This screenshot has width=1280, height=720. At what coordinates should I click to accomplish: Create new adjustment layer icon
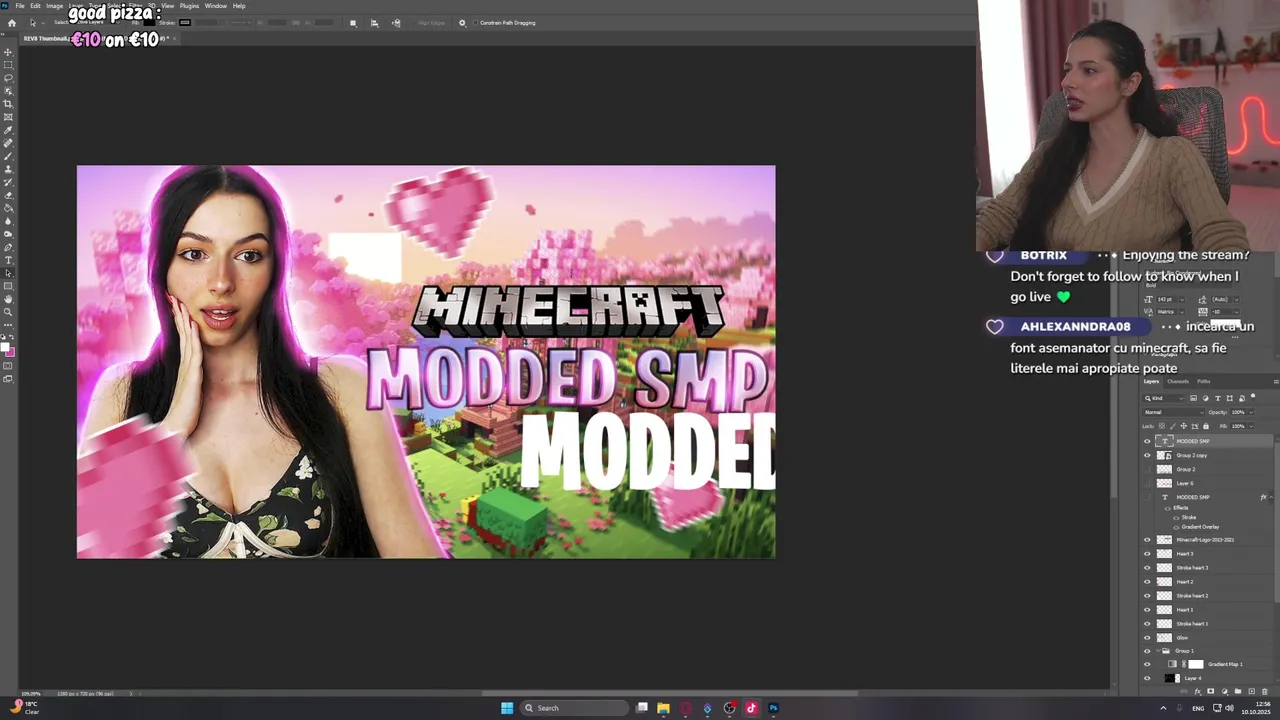point(1225,691)
